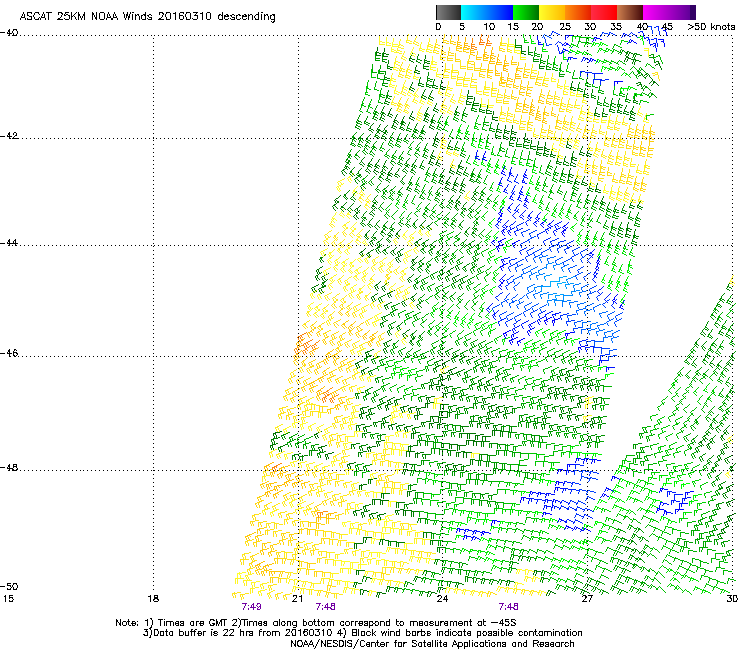Click the magenta 40-45 knots legend segment

(x=656, y=12)
